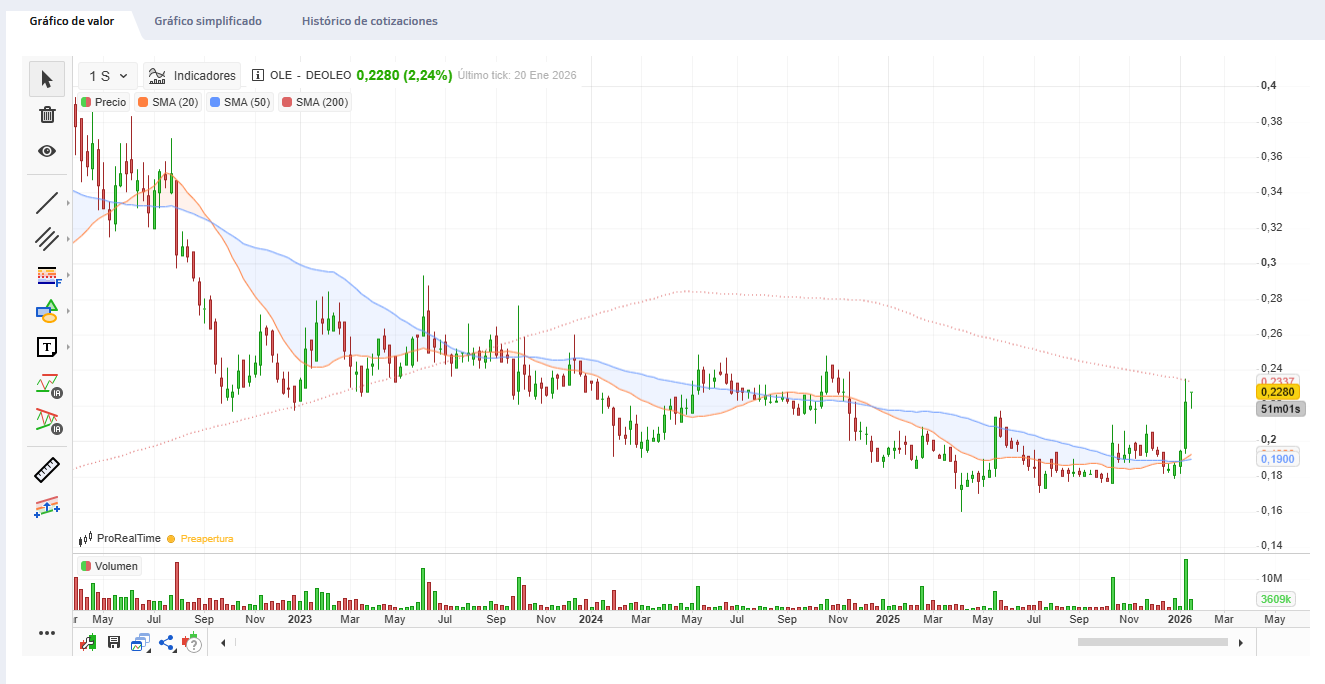Click the red SMA (200) color swatch

(287, 102)
